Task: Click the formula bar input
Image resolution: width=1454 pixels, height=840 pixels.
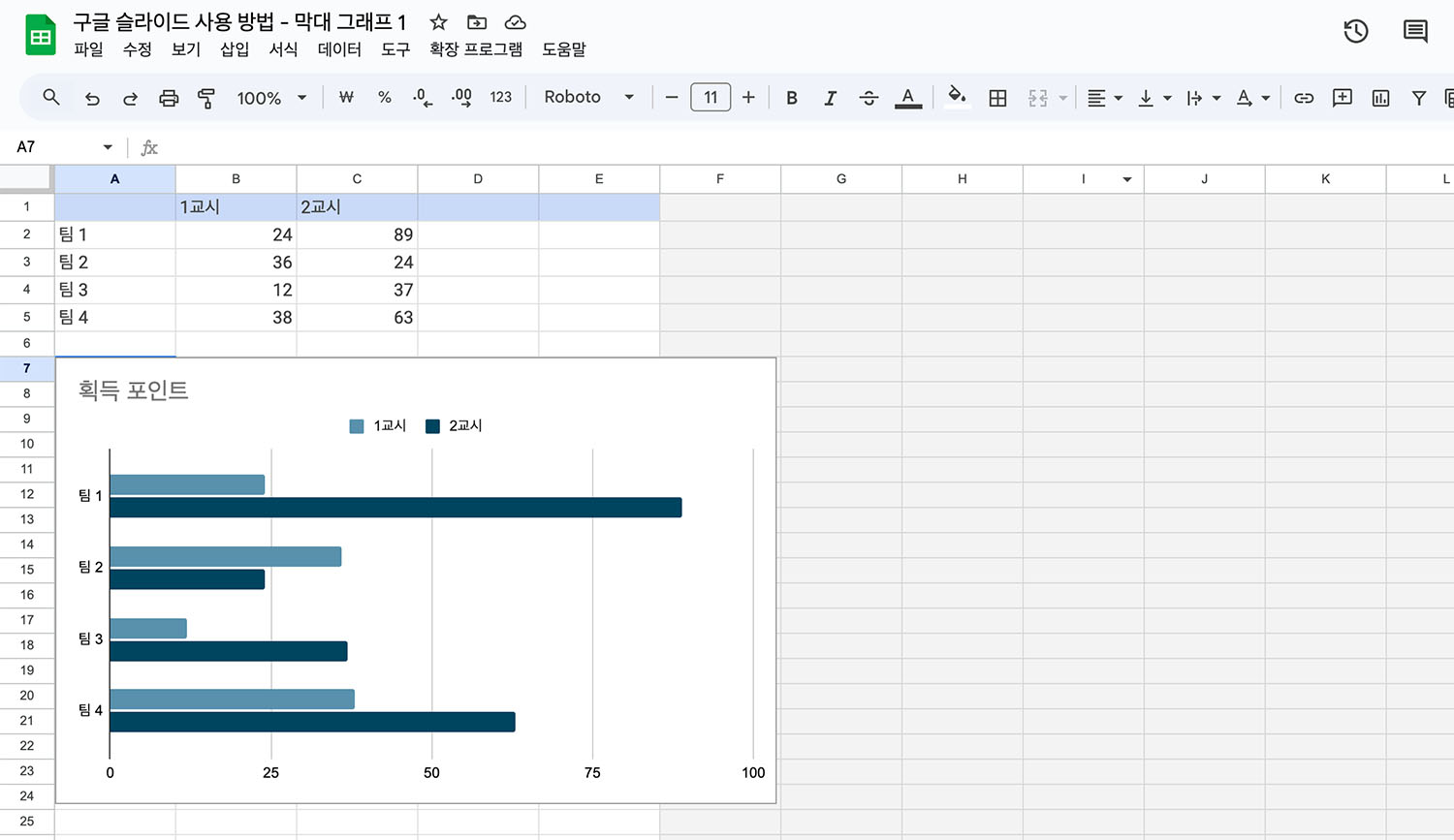Action: click(809, 147)
